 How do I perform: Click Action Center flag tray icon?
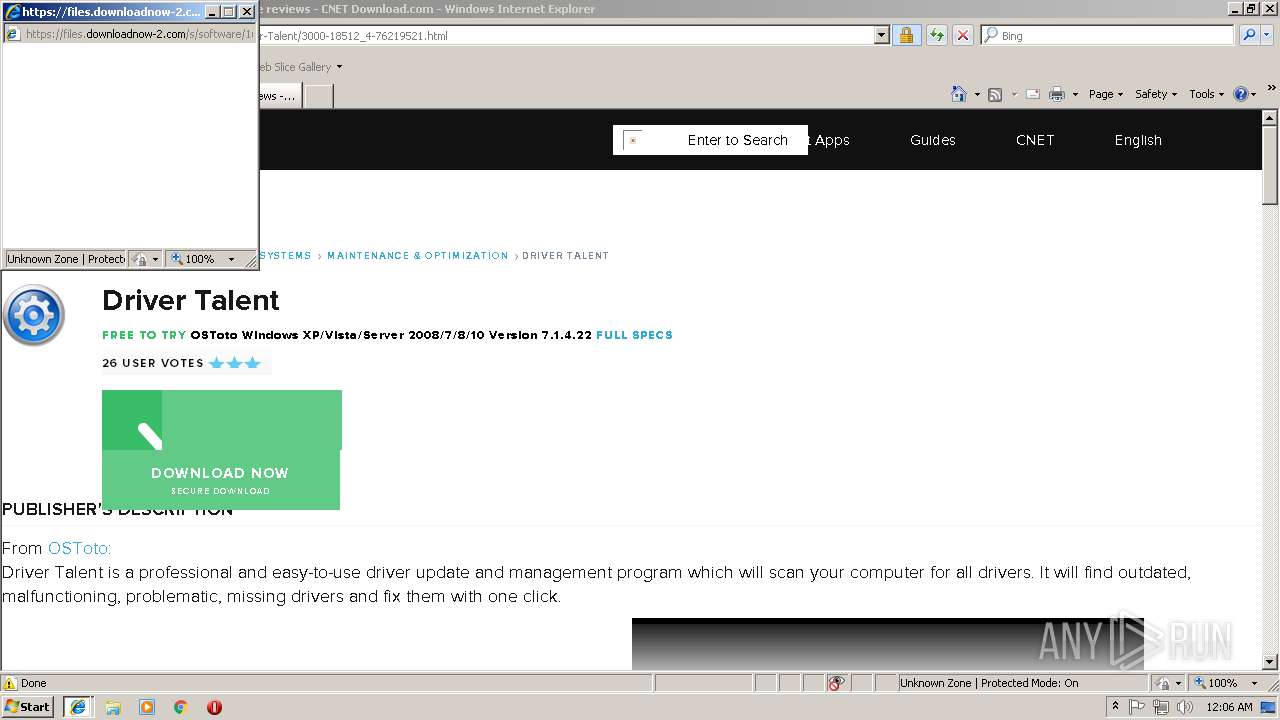(x=1138, y=707)
